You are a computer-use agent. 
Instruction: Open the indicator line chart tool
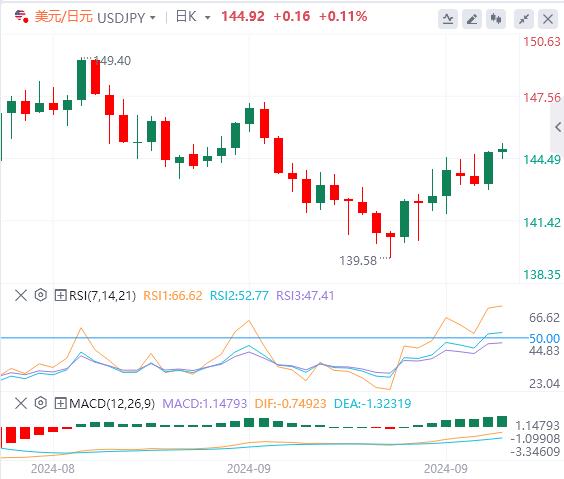(x=448, y=19)
